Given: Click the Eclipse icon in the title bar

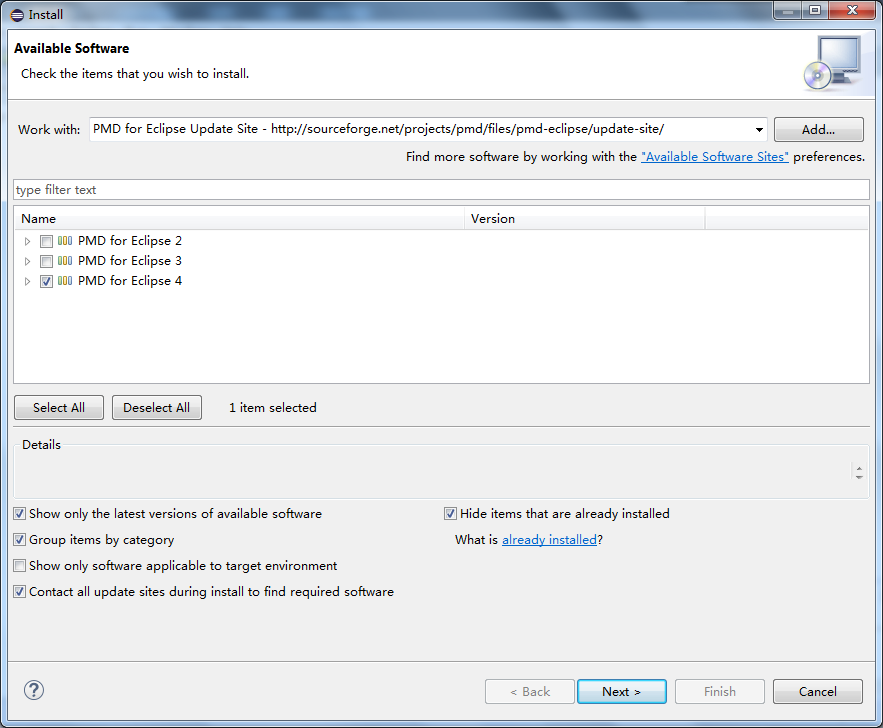Looking at the screenshot, I should (17, 15).
